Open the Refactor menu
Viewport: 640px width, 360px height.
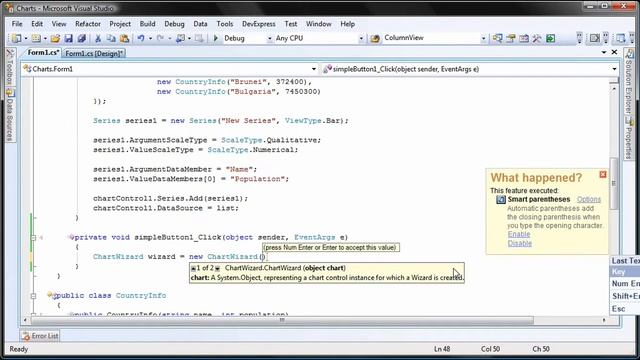coord(88,24)
